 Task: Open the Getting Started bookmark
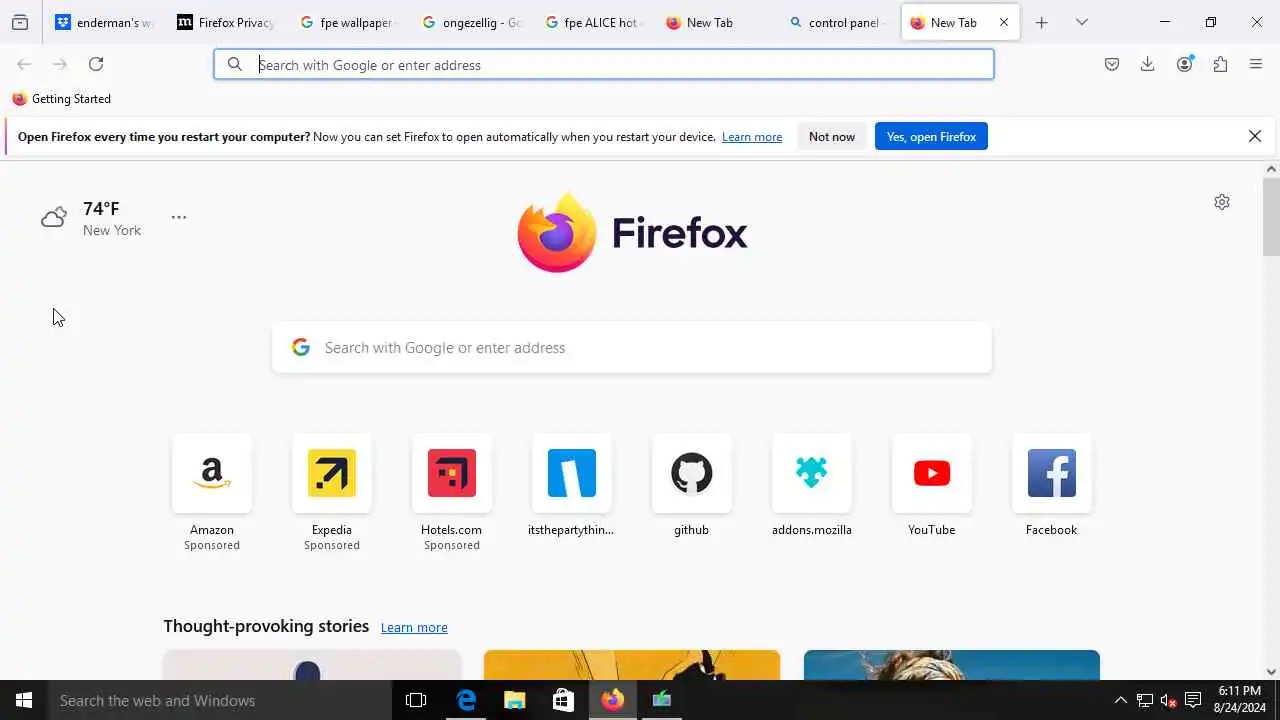pos(61,99)
